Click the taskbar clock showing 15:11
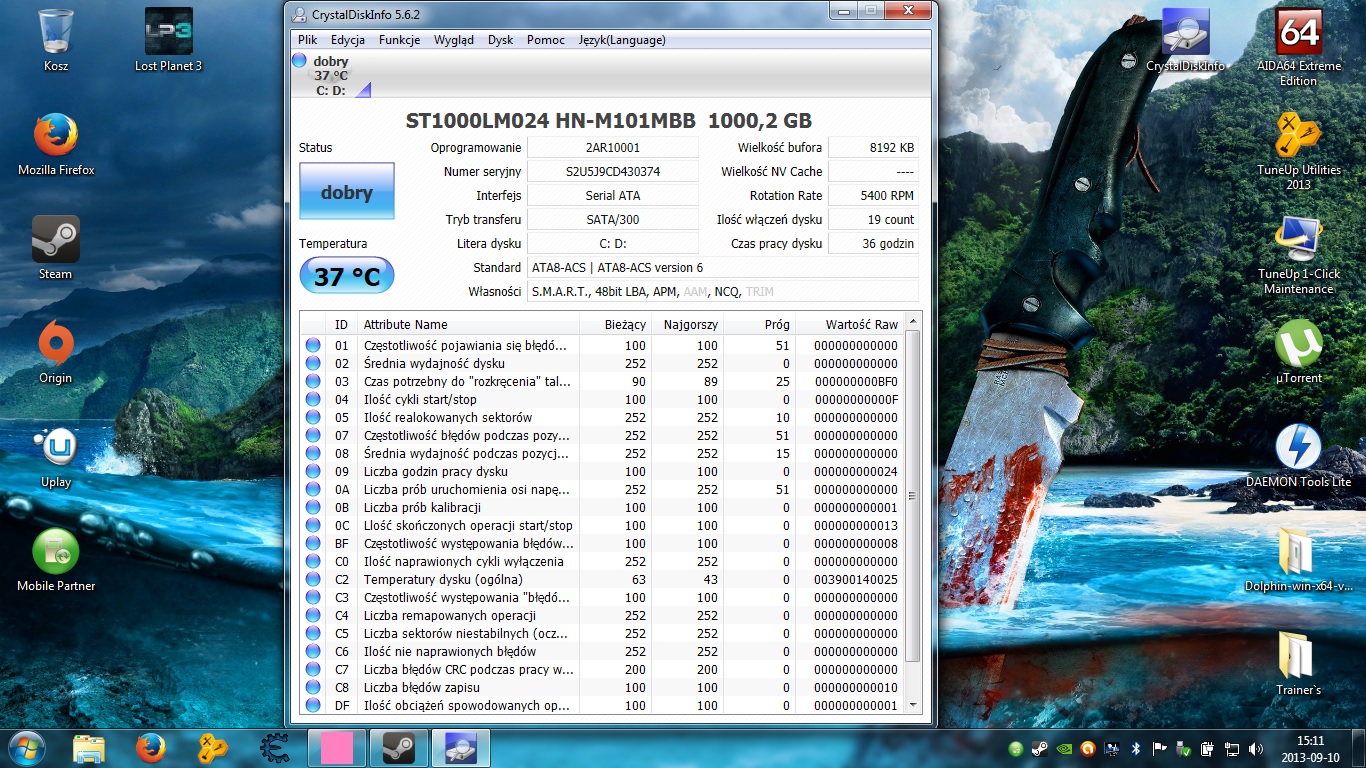1366x768 pixels. [1310, 748]
